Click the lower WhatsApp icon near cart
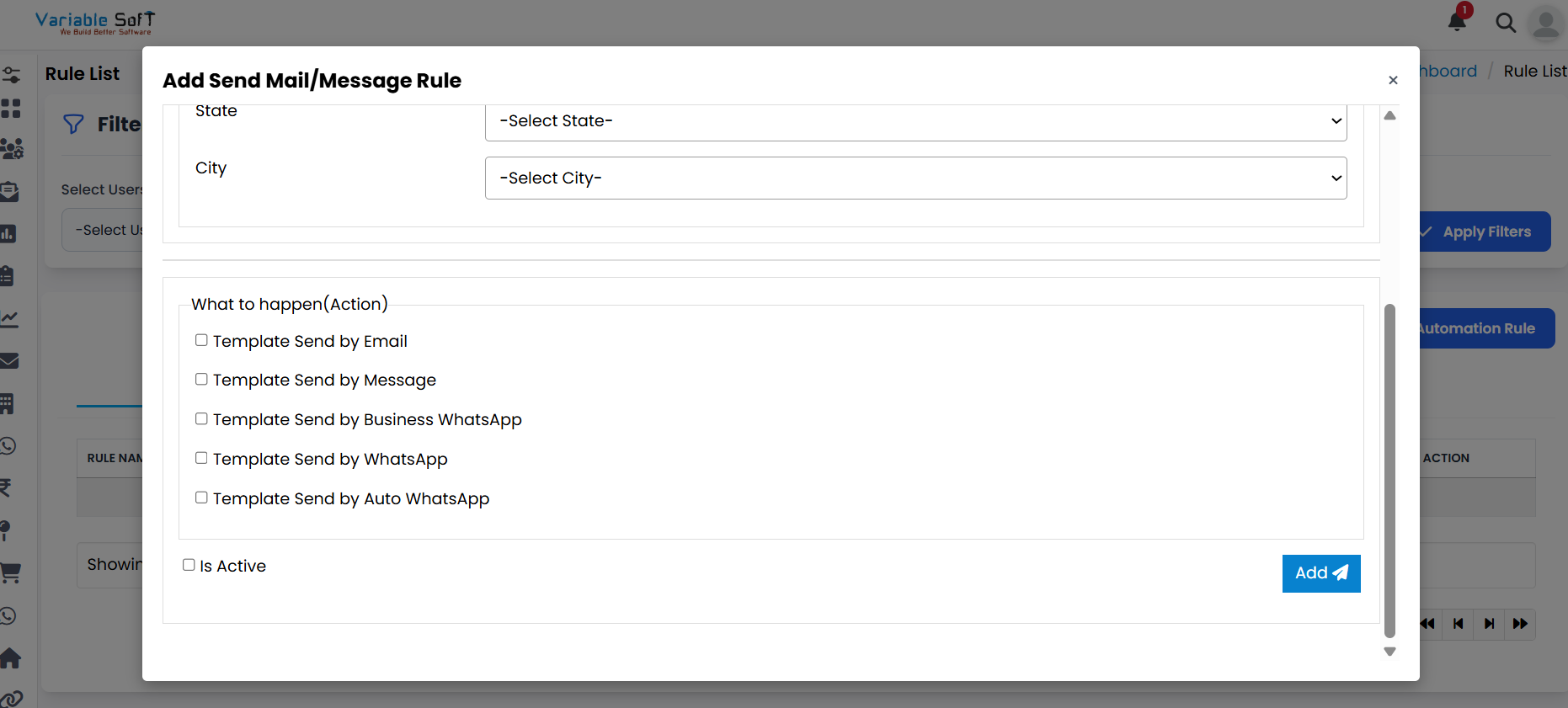 (8, 615)
